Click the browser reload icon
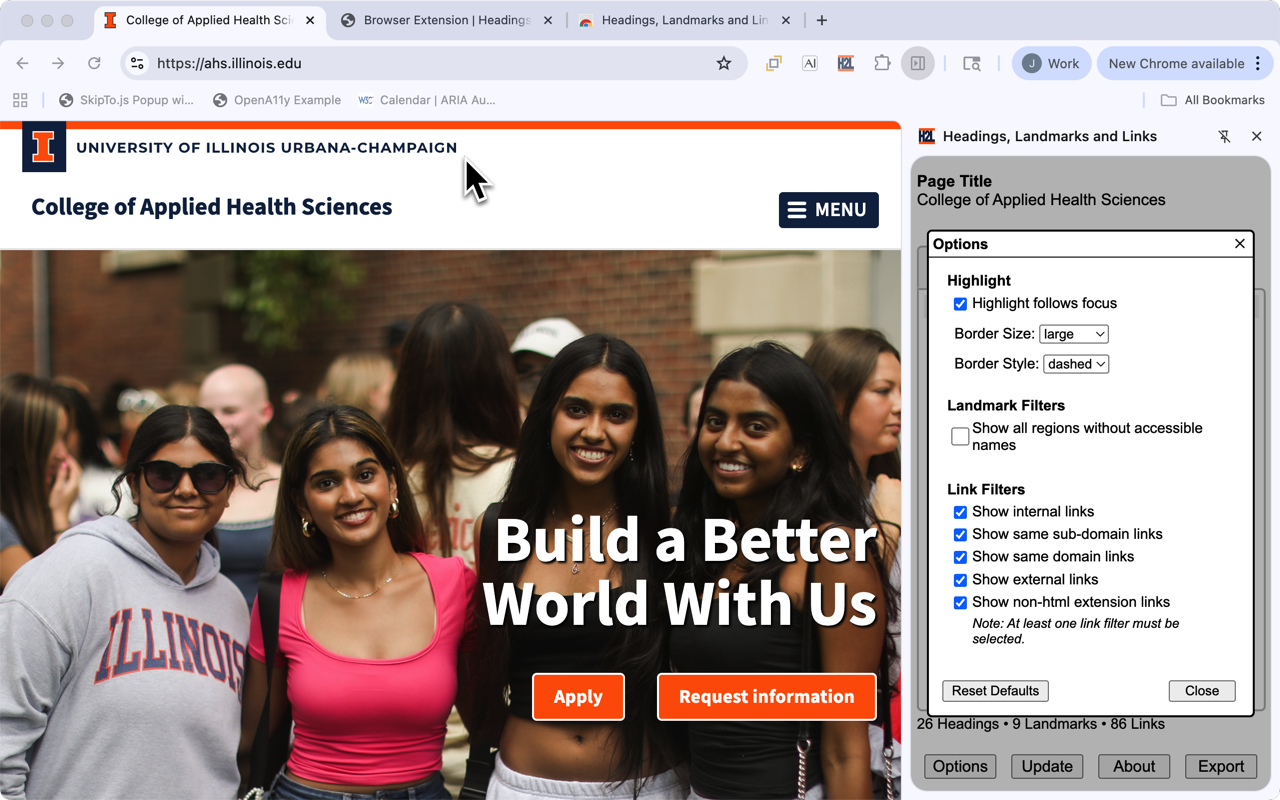The height and width of the screenshot is (800, 1280). pyautogui.click(x=94, y=63)
